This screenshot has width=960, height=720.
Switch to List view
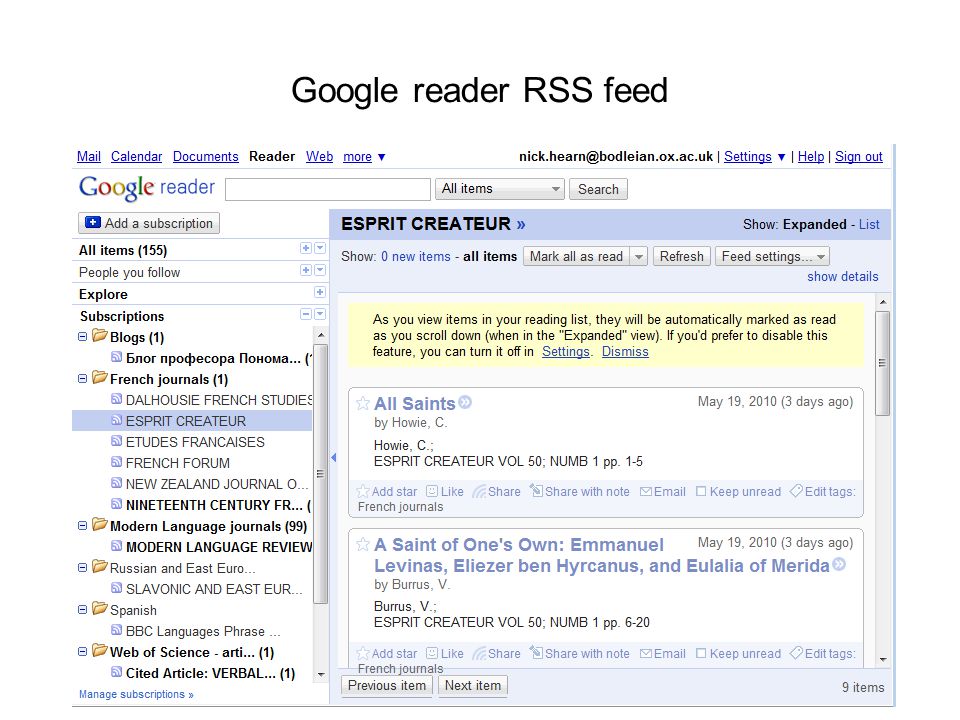(869, 225)
